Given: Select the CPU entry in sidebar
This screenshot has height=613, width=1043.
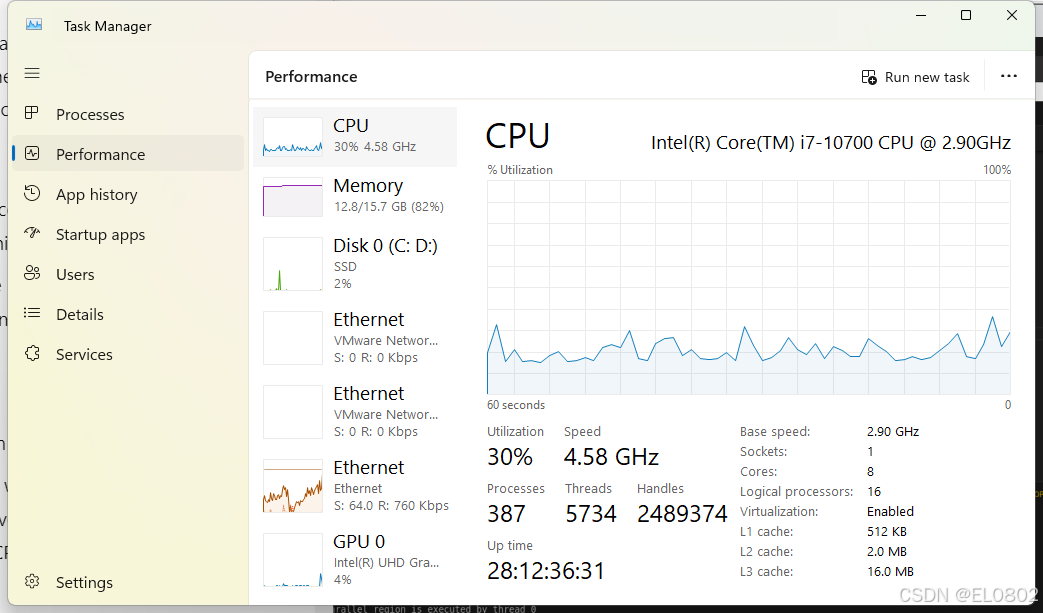Looking at the screenshot, I should coord(355,134).
